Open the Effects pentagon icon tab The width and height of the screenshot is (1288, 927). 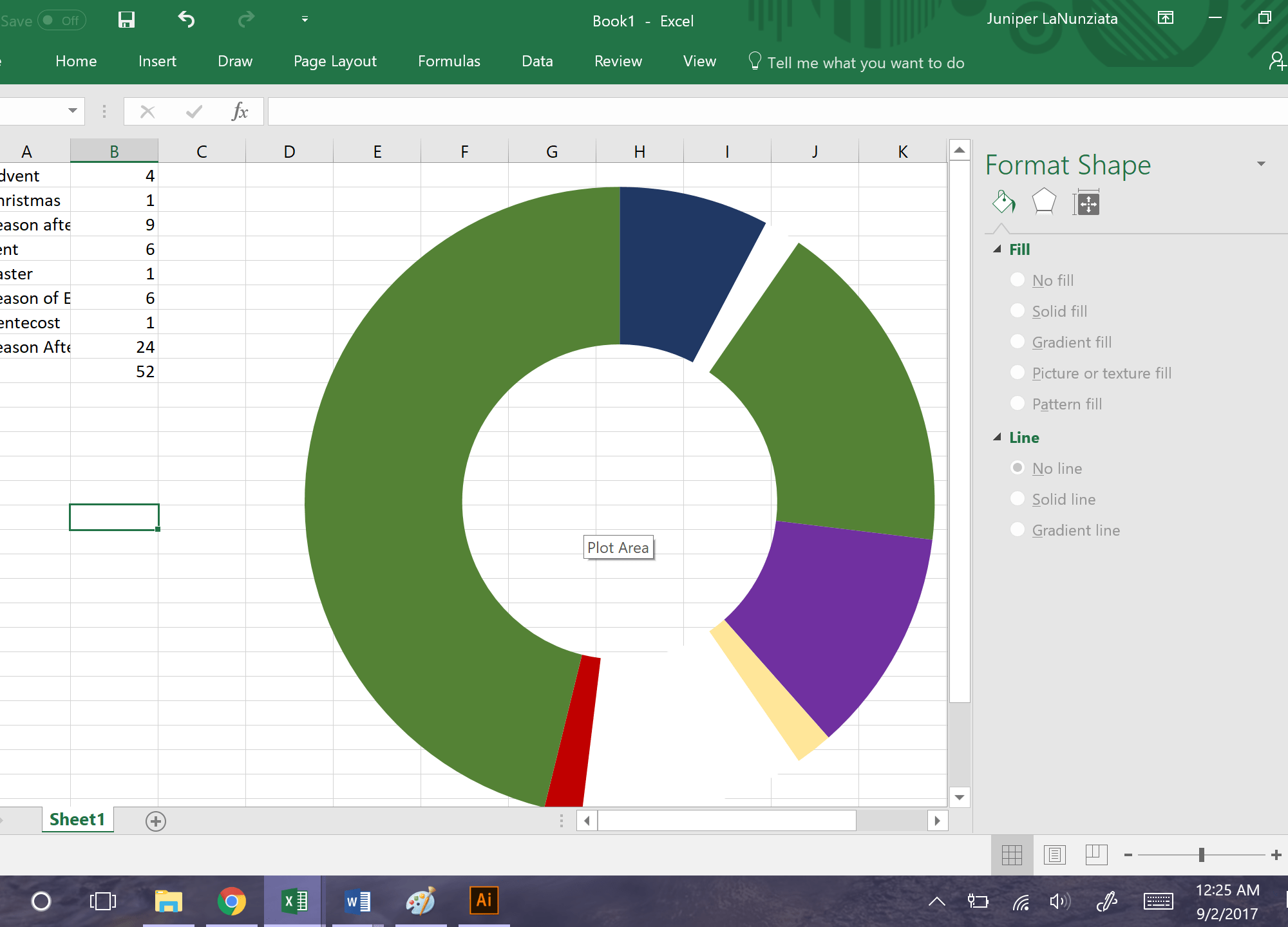(x=1044, y=203)
